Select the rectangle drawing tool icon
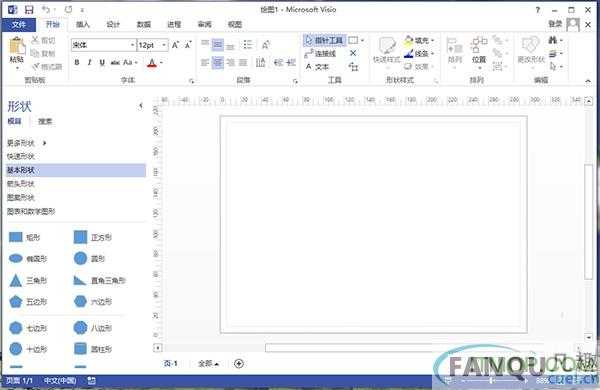The height and width of the screenshot is (390, 600). point(353,40)
